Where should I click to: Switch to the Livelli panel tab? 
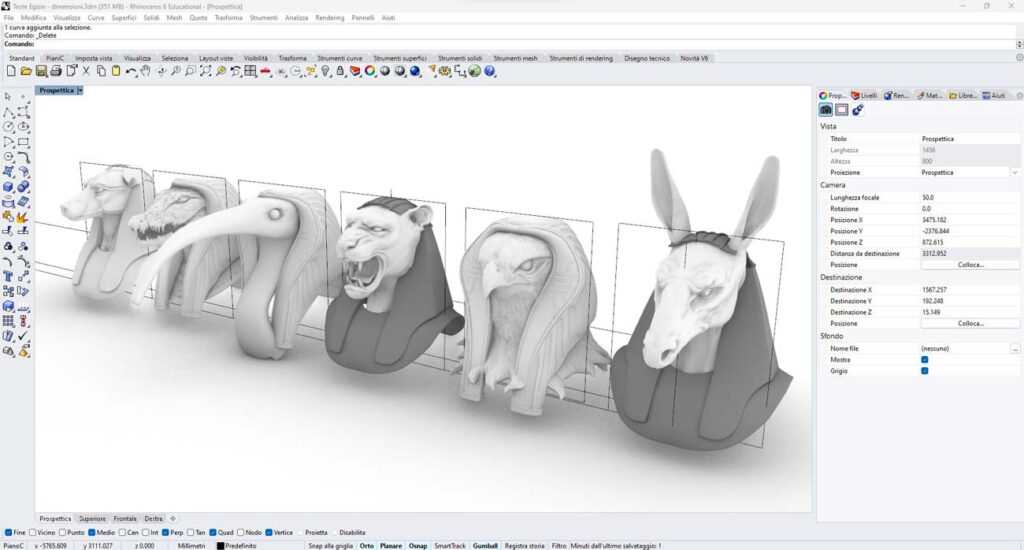(864, 95)
